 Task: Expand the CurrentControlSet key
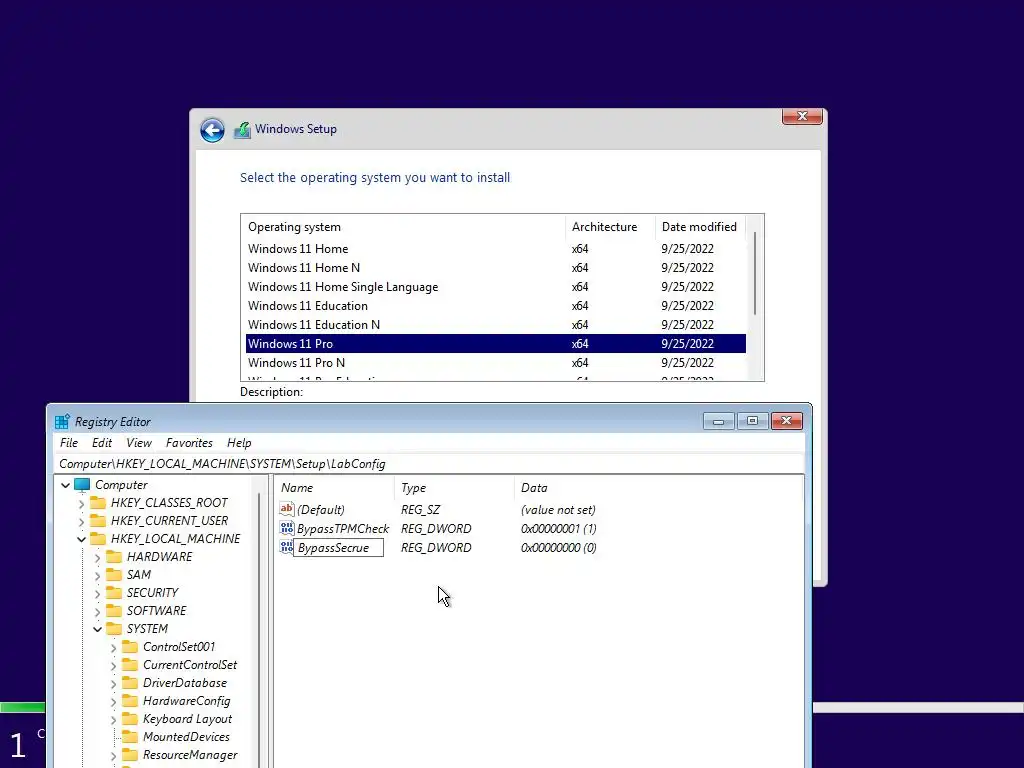(114, 665)
